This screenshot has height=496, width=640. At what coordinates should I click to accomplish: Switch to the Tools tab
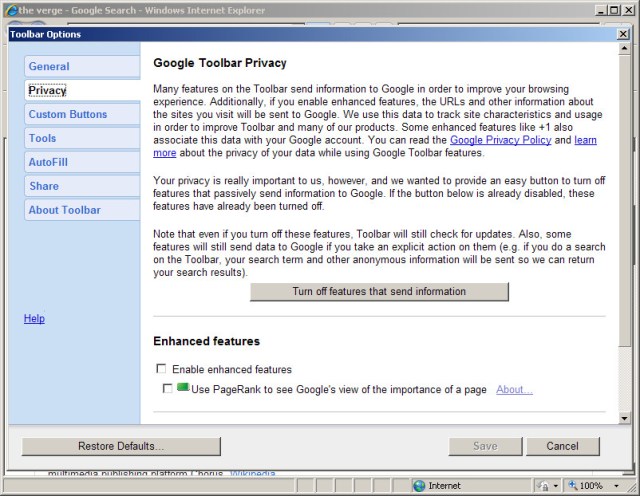tap(82, 138)
